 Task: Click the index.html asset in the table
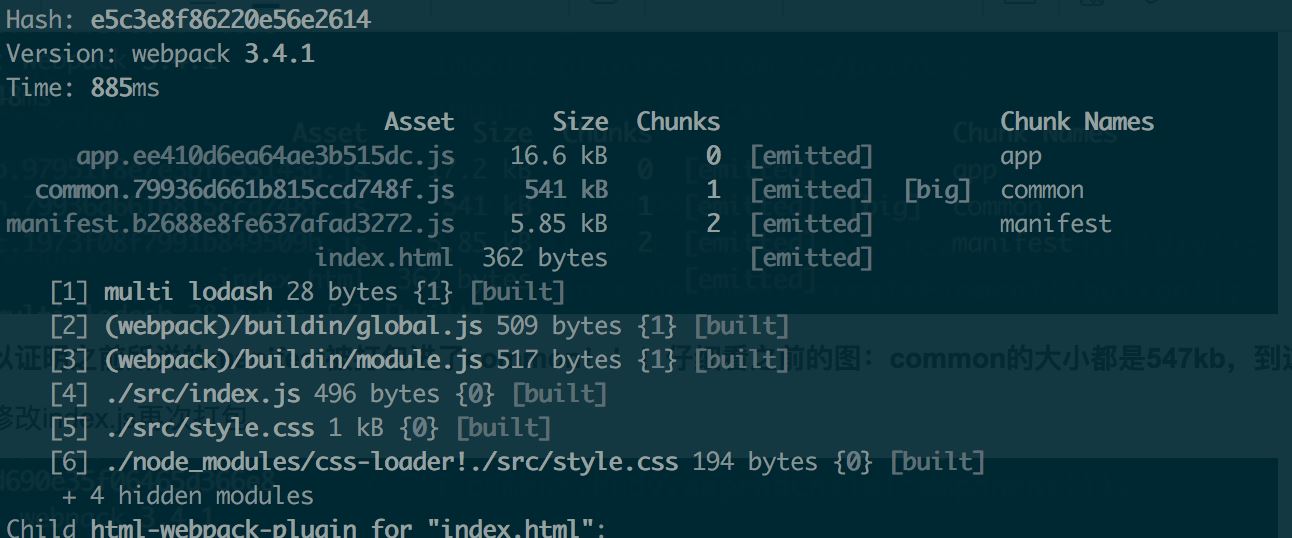point(384,258)
